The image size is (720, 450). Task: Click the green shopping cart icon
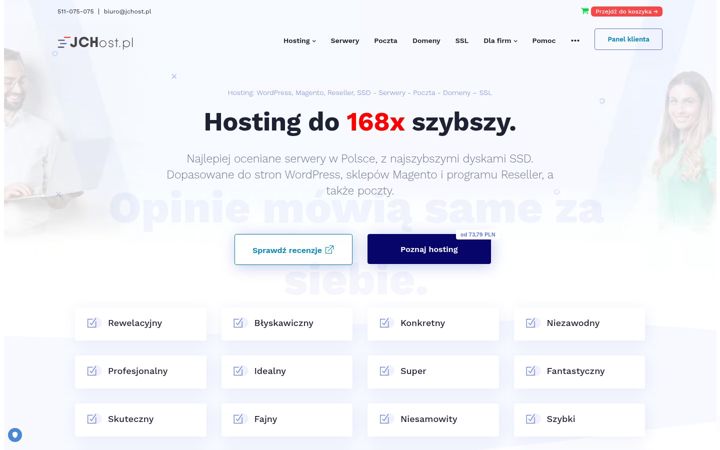click(x=585, y=11)
